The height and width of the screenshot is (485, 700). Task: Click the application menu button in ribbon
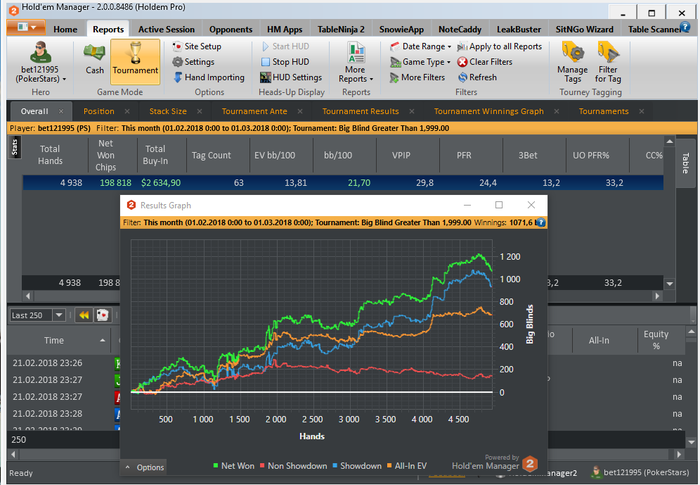[x=26, y=27]
